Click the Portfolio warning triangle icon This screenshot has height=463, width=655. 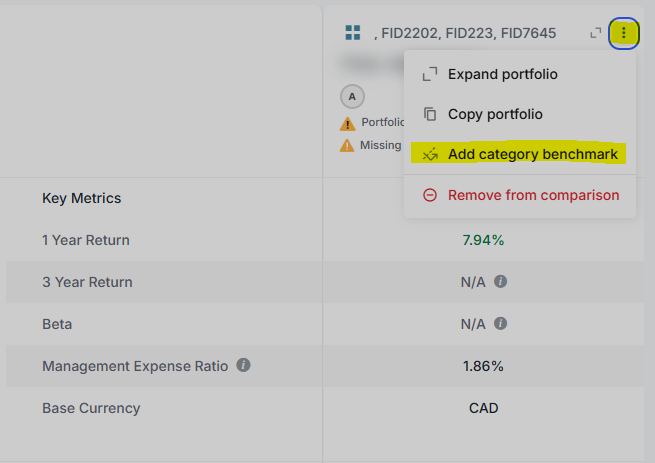click(x=347, y=123)
